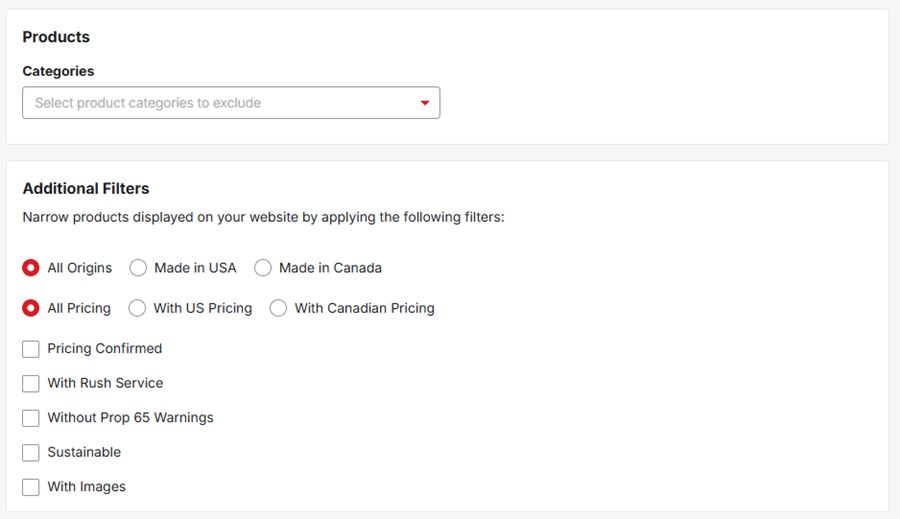Toggle the Sustainable checkbox
The image size is (900, 519).
point(31,453)
